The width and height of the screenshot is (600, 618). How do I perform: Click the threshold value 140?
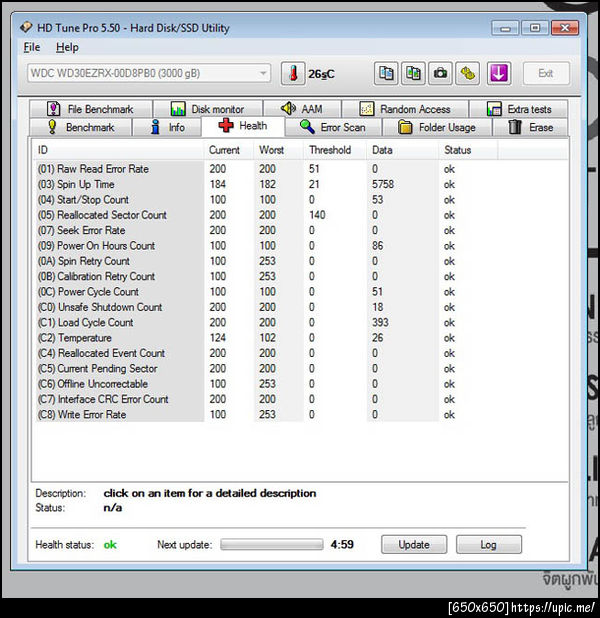(x=317, y=215)
